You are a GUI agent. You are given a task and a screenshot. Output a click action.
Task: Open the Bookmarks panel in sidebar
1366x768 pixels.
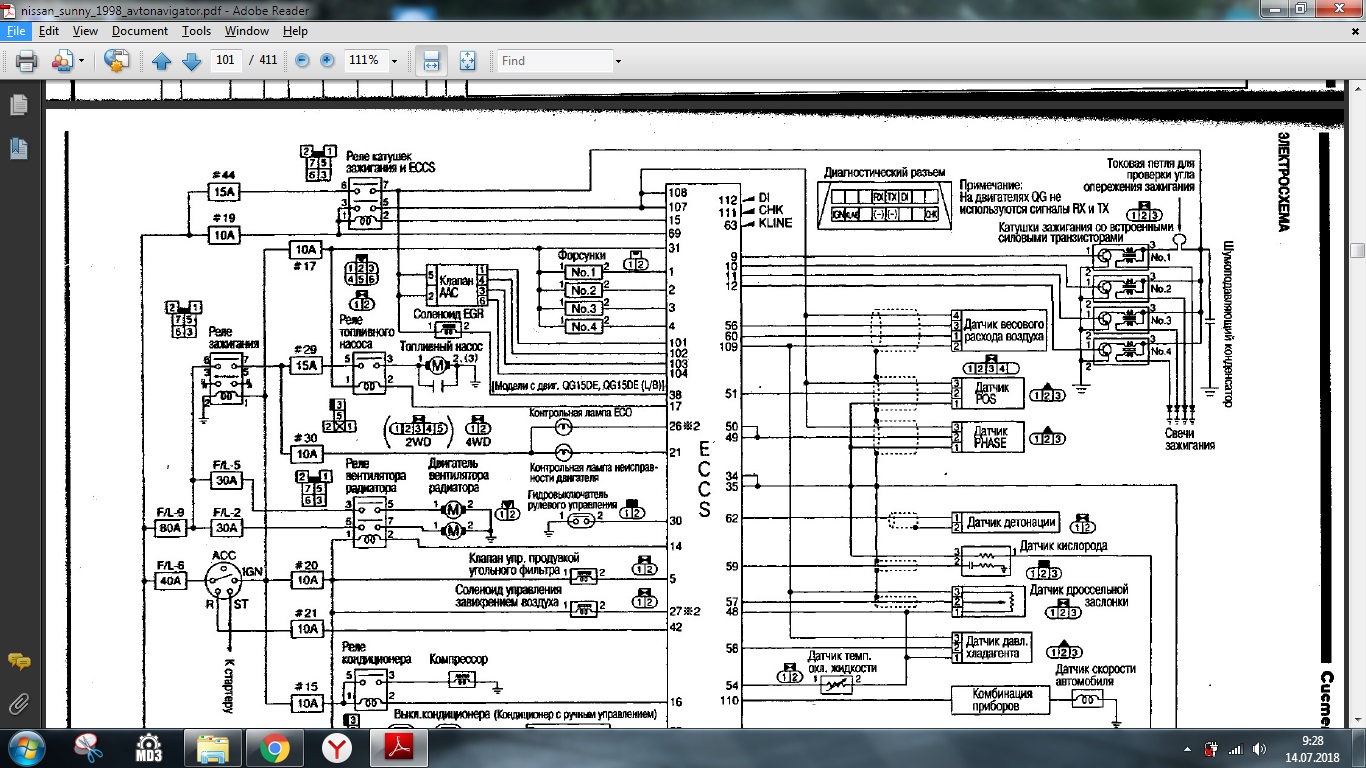[x=18, y=149]
